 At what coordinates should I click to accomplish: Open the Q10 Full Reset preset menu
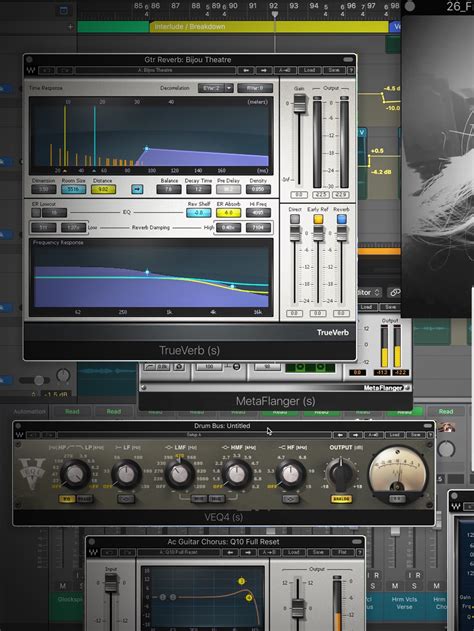tap(179, 553)
